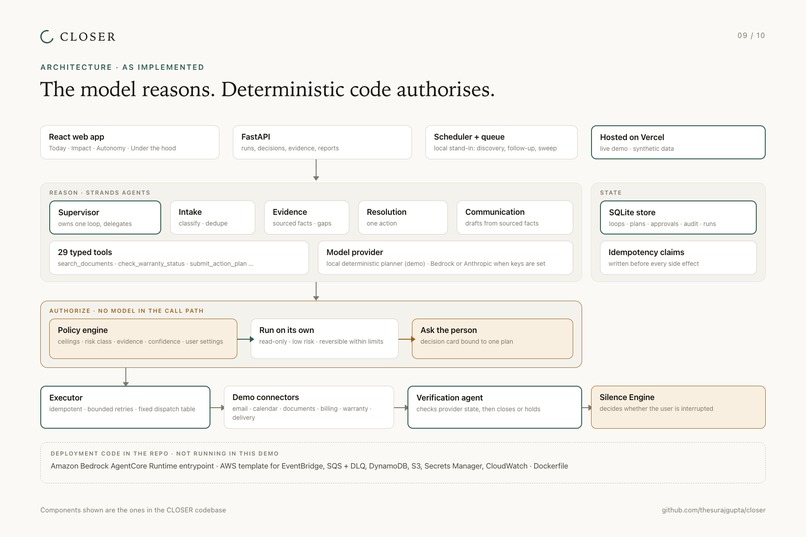
Task: Click 'classify · dedupe' text
Action: pyautogui.click(x=203, y=224)
